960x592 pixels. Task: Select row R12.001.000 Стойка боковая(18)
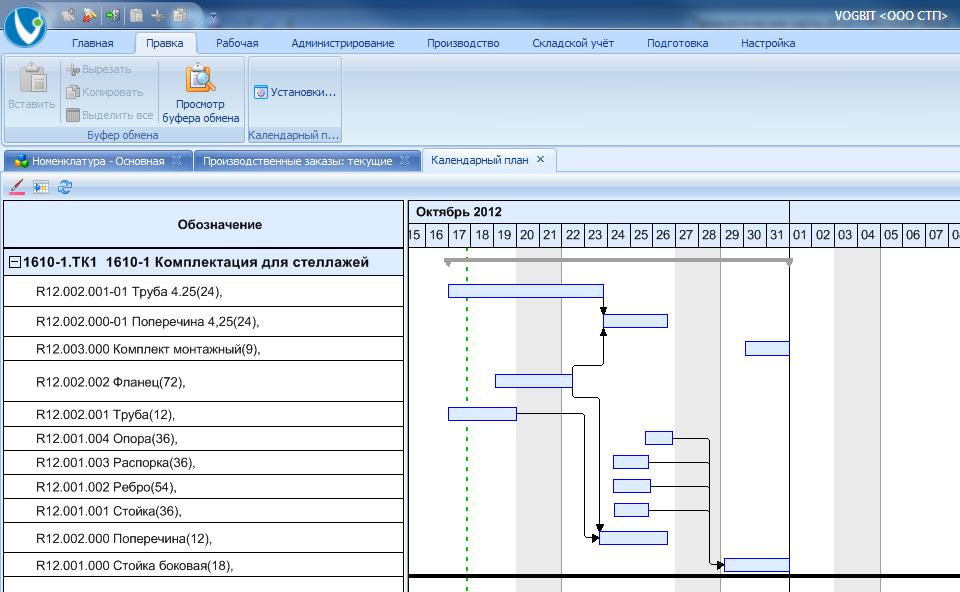coord(203,565)
